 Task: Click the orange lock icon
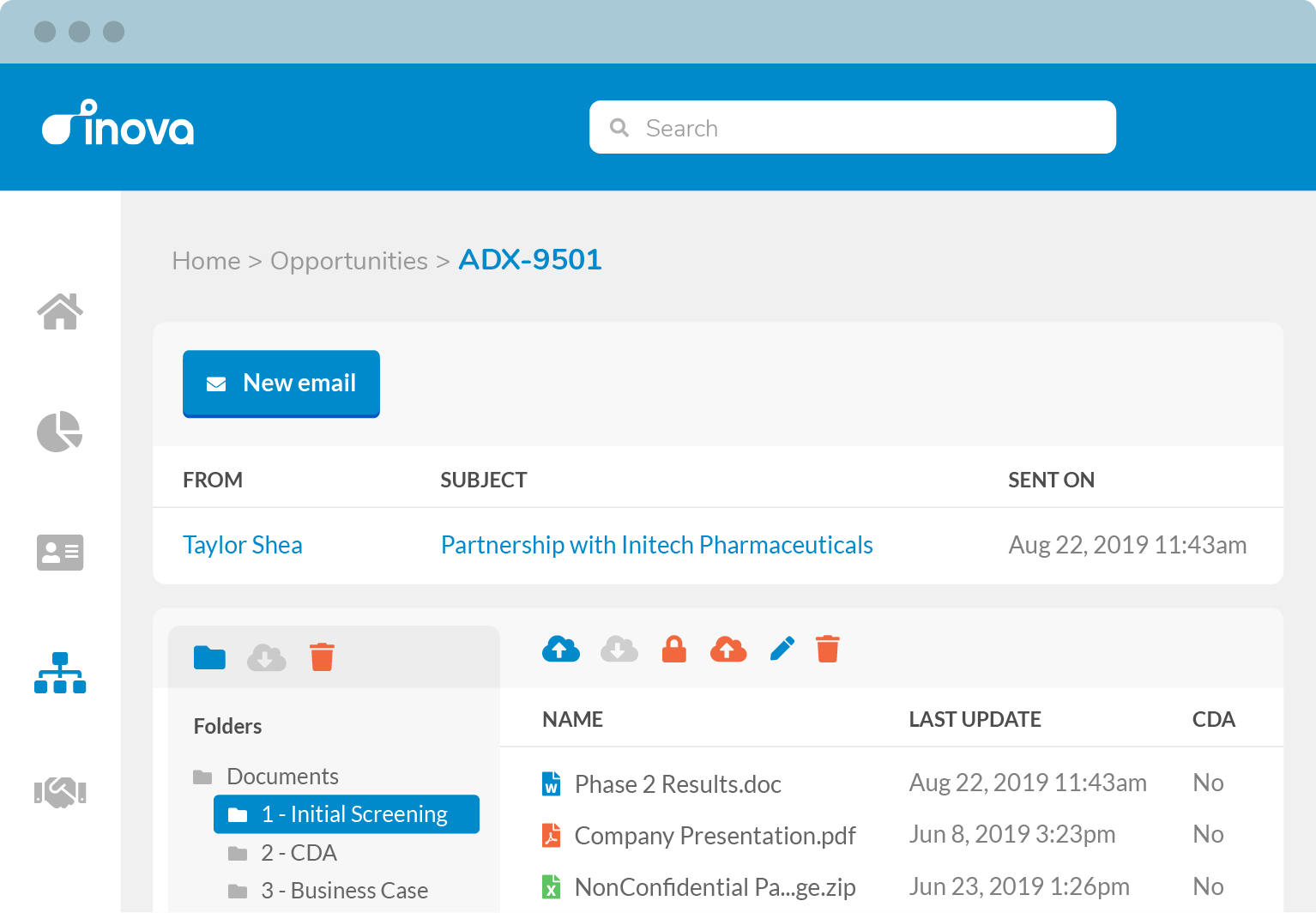point(674,650)
